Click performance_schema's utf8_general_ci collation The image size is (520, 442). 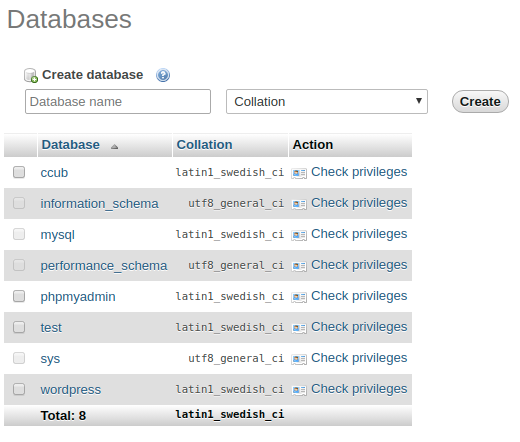point(236,265)
